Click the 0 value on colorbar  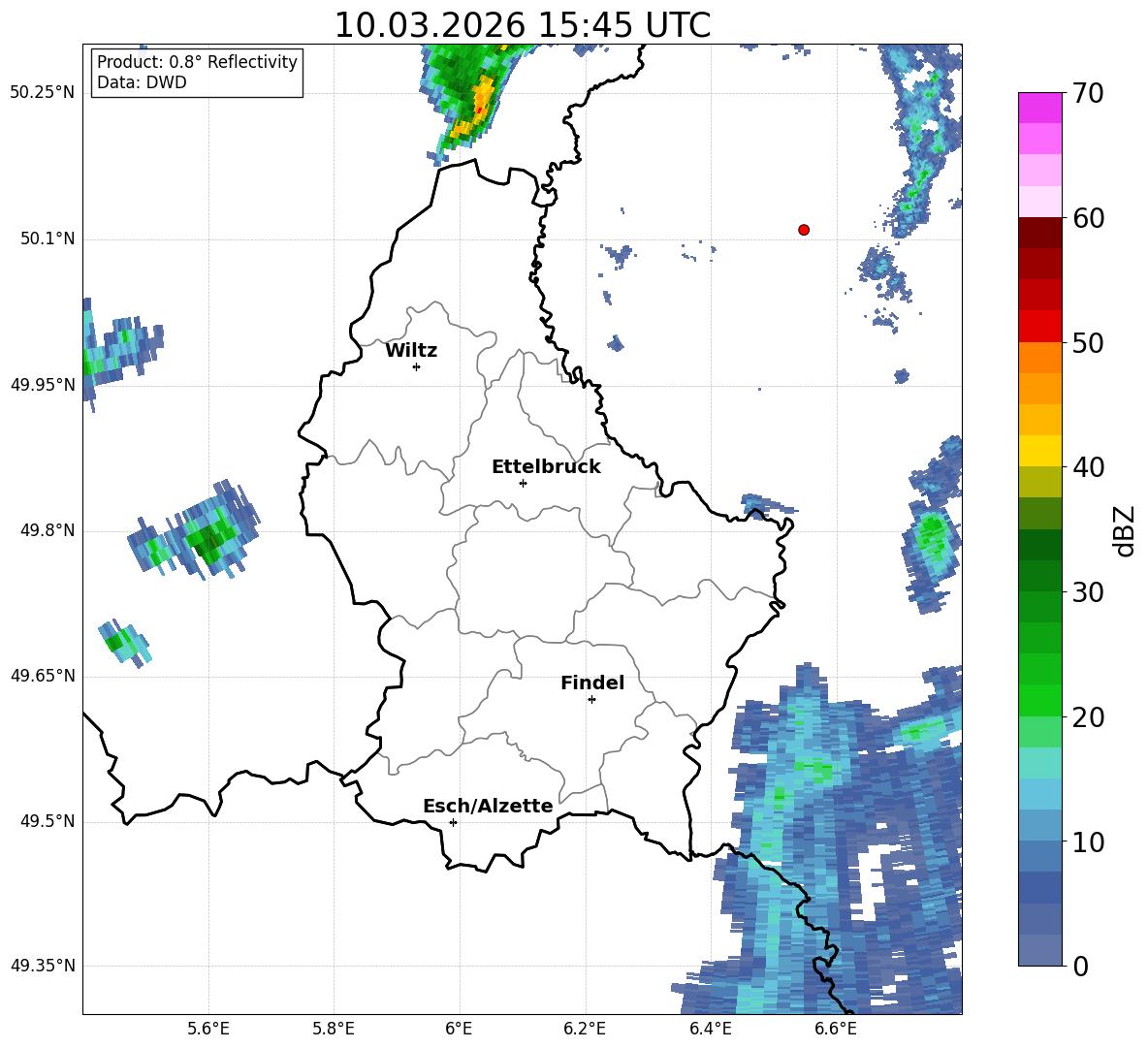click(1080, 967)
